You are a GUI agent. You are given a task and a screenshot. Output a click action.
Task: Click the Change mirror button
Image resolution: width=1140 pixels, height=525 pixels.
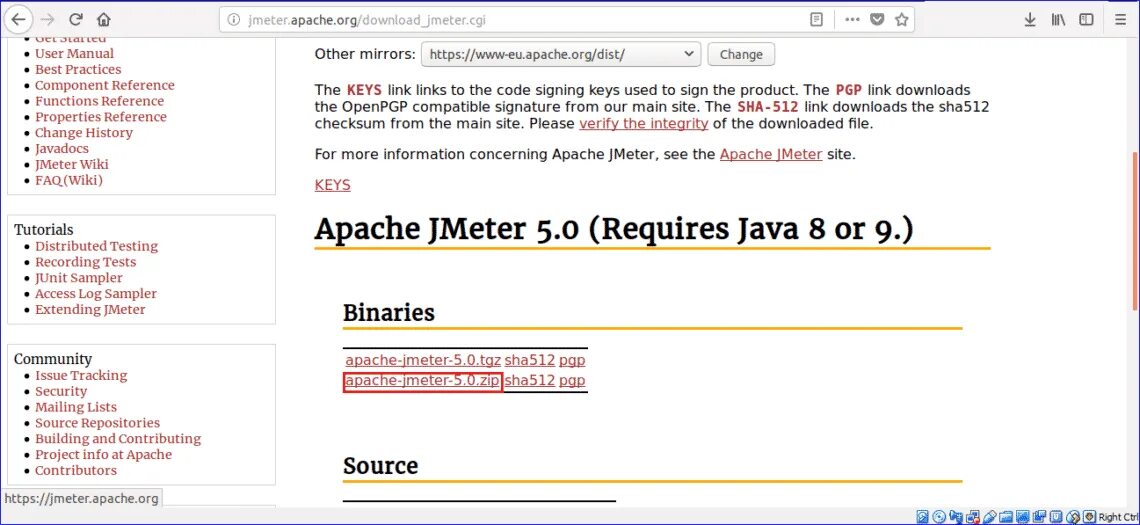[741, 55]
